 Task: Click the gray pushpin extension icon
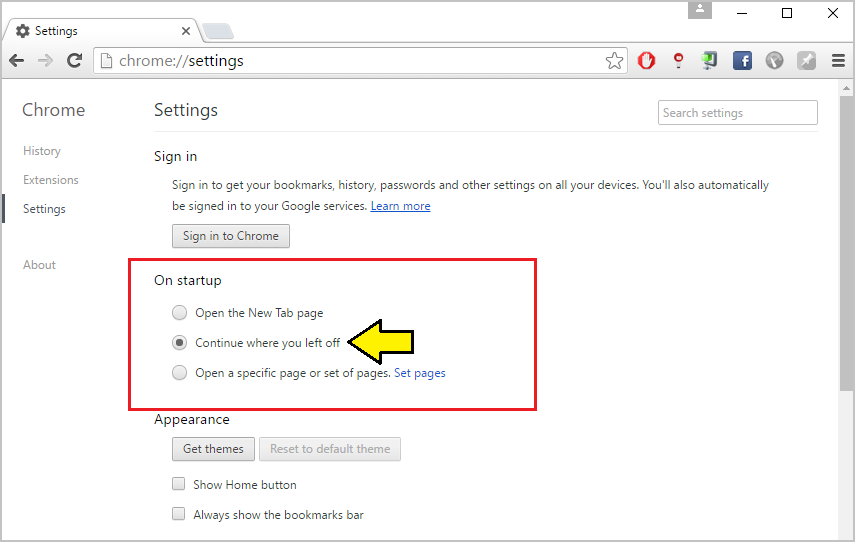806,61
